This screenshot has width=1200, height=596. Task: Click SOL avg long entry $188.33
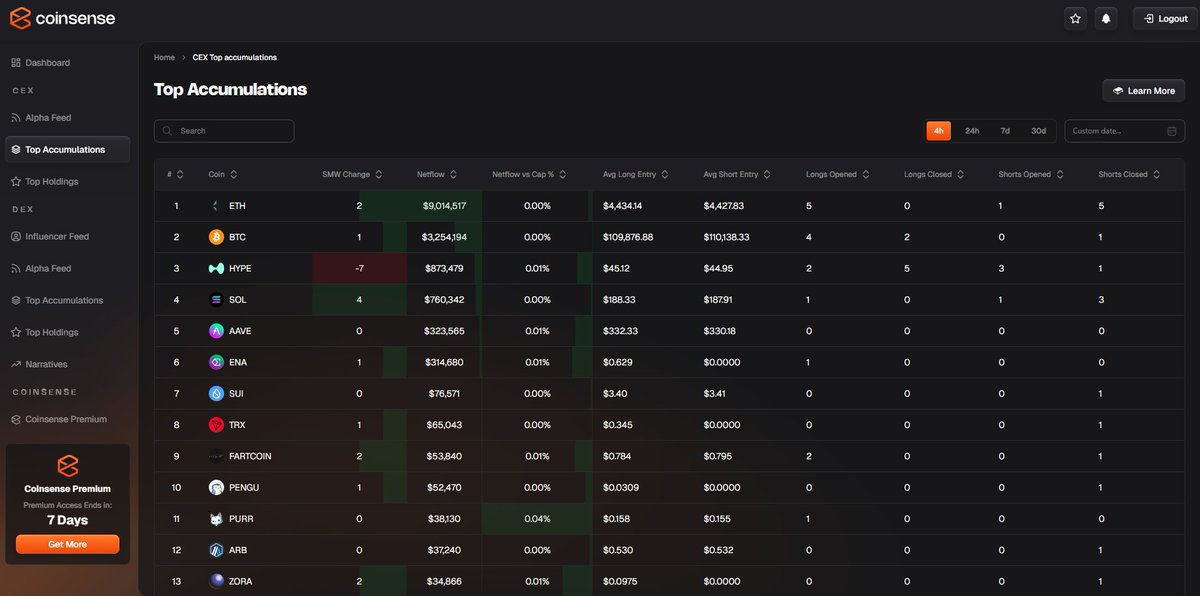619,300
